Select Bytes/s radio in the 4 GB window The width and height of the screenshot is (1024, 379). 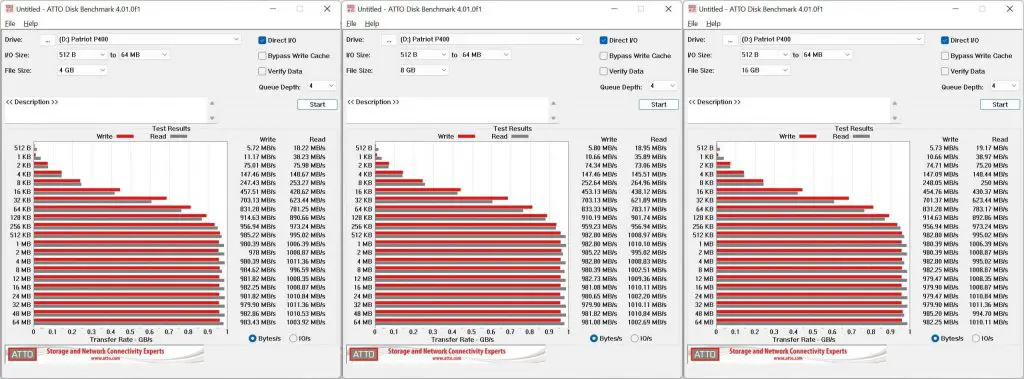tap(253, 338)
